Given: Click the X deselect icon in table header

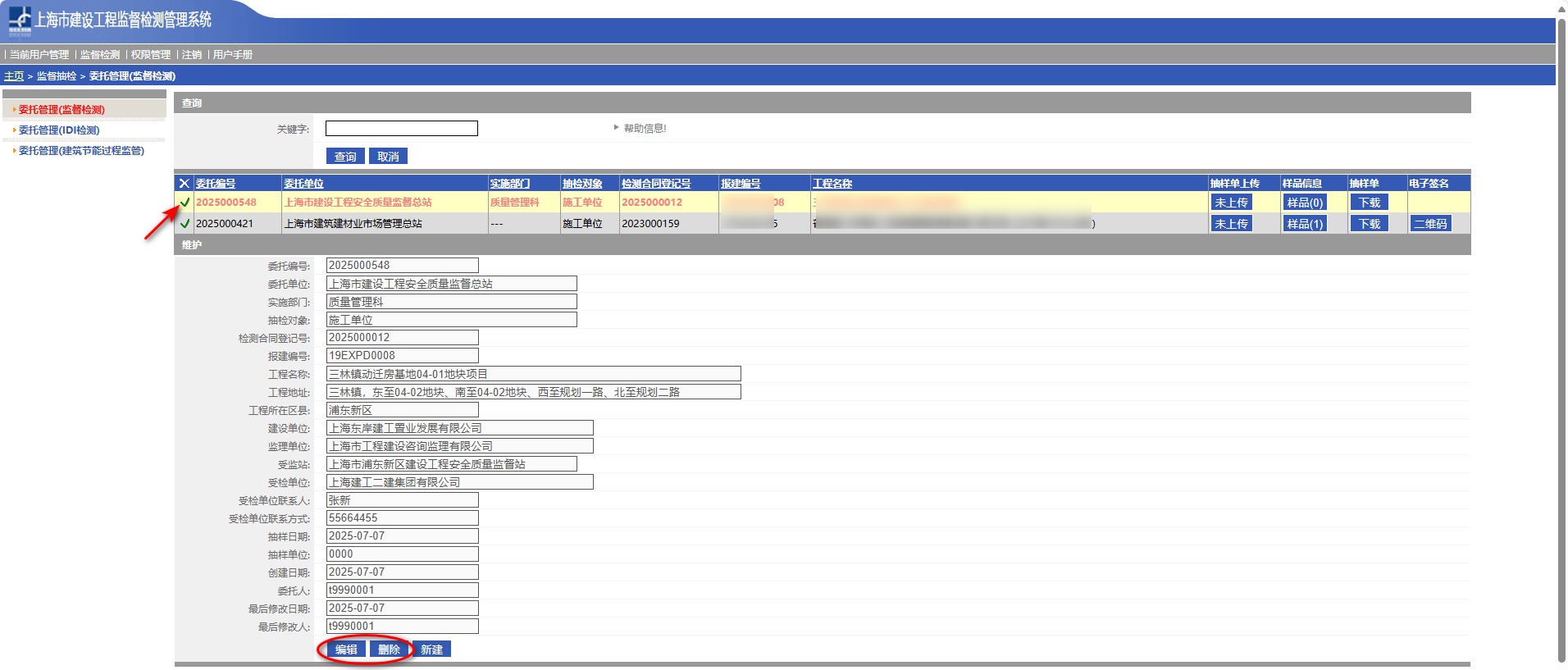Looking at the screenshot, I should 184,184.
